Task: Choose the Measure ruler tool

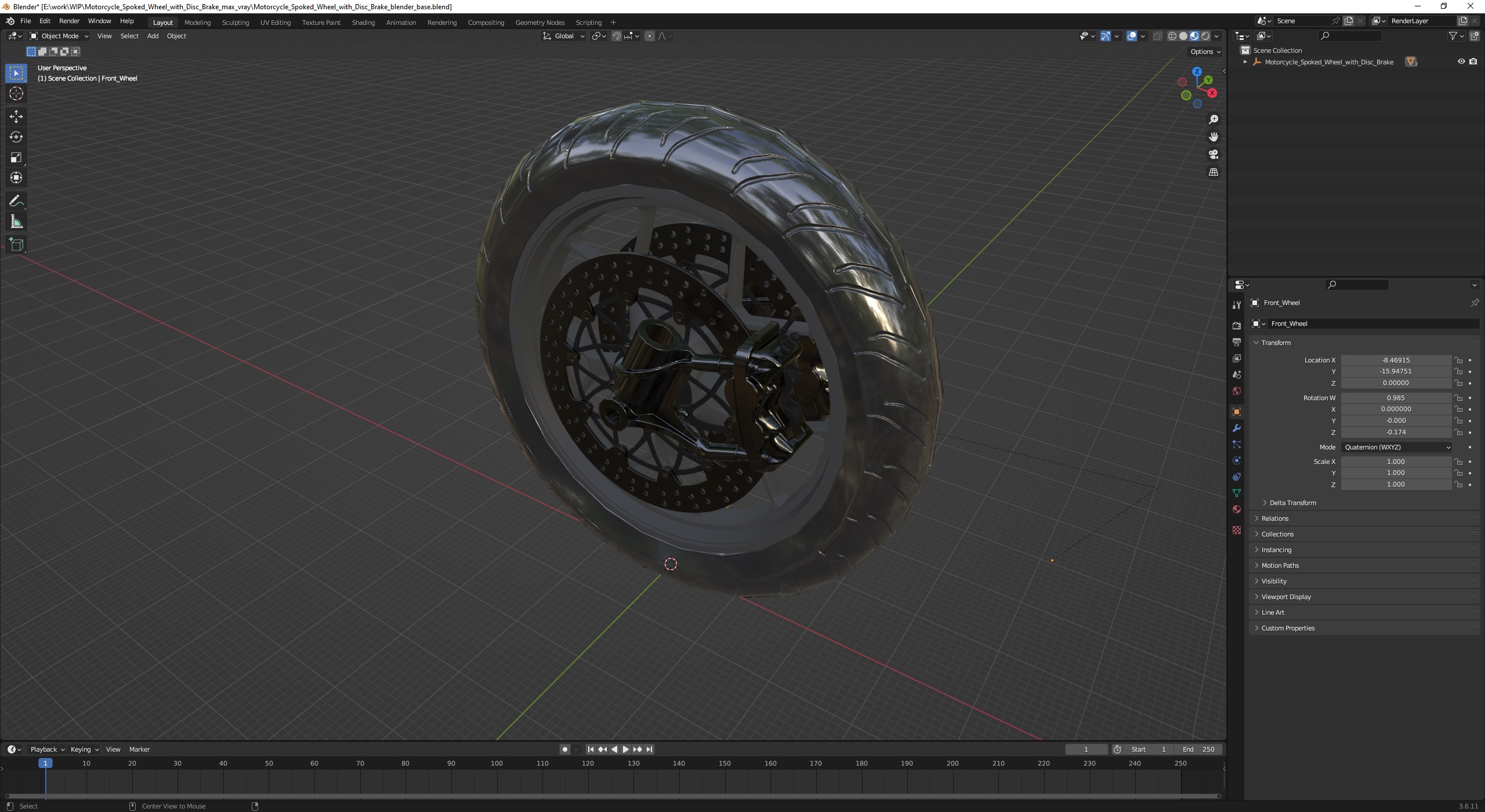Action: click(x=16, y=222)
